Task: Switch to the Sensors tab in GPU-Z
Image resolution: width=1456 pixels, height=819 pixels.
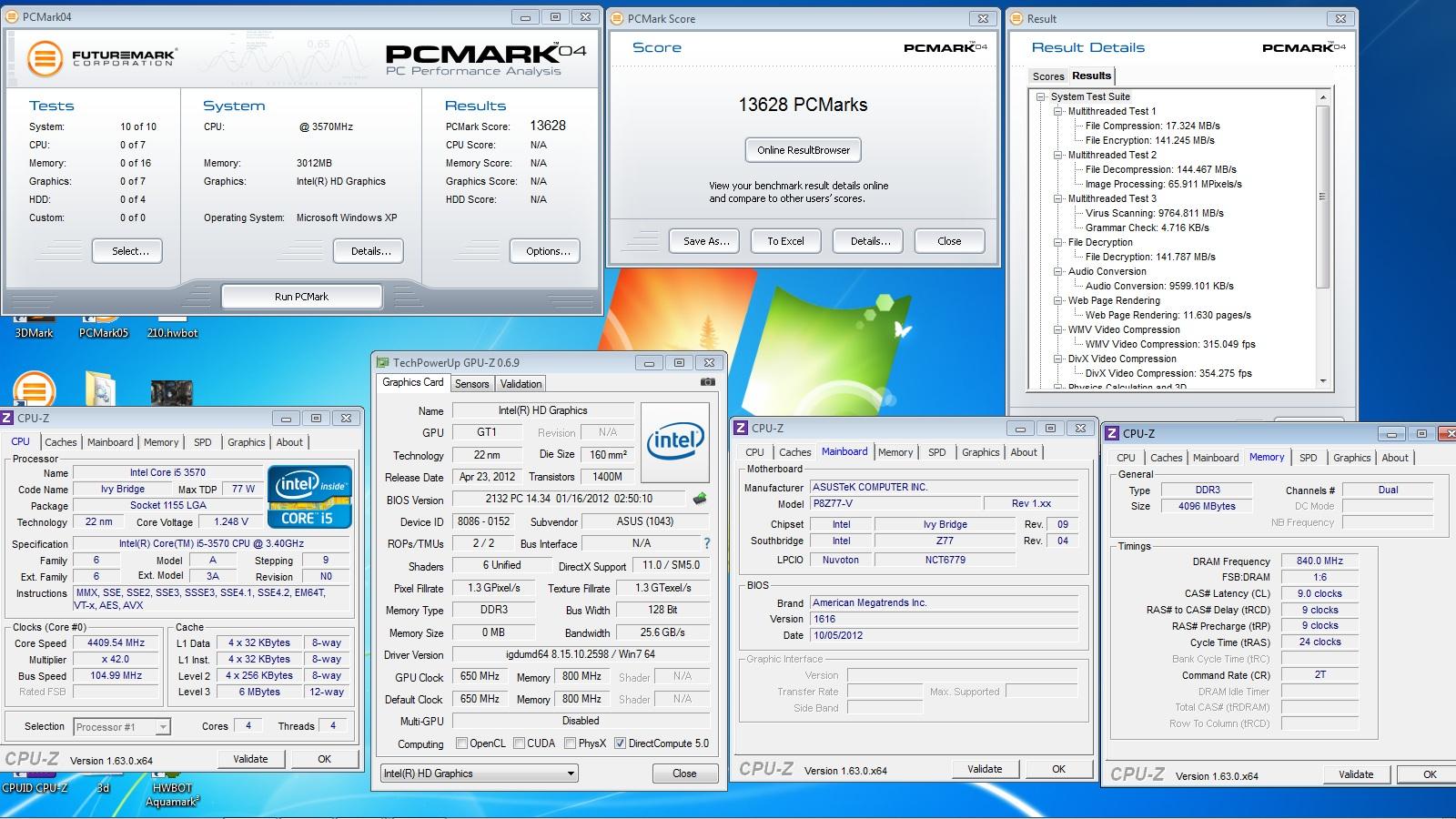Action: 472,384
